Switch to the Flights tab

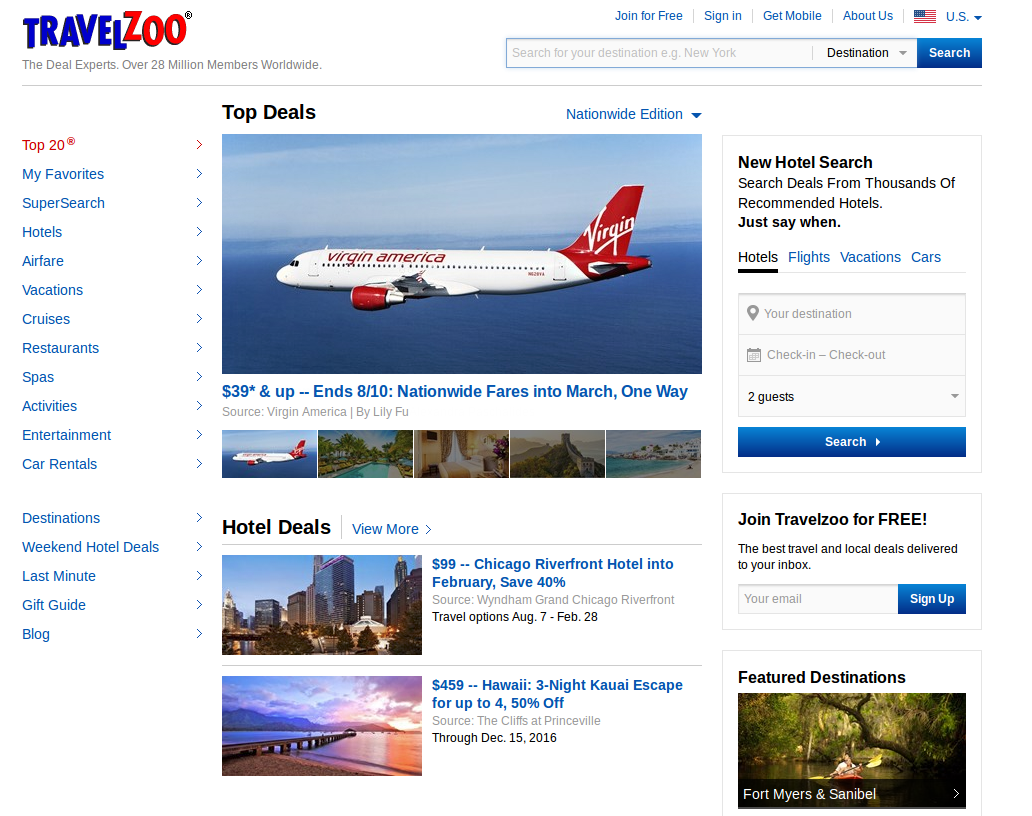point(809,257)
